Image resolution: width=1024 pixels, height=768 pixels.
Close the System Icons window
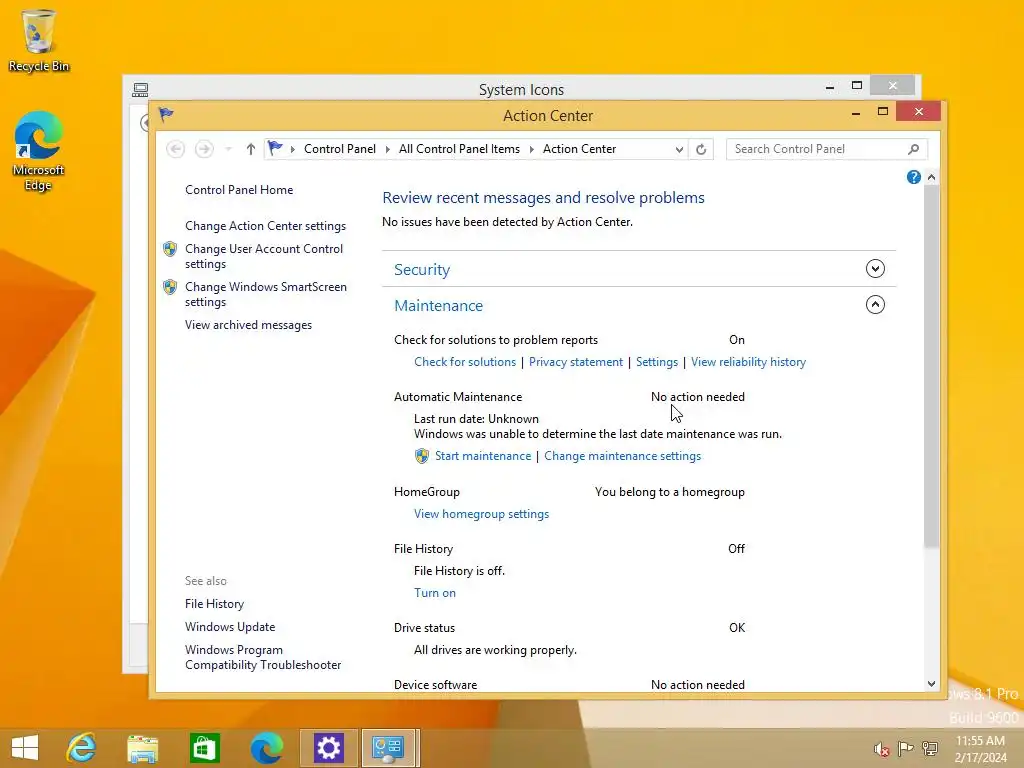coord(892,86)
